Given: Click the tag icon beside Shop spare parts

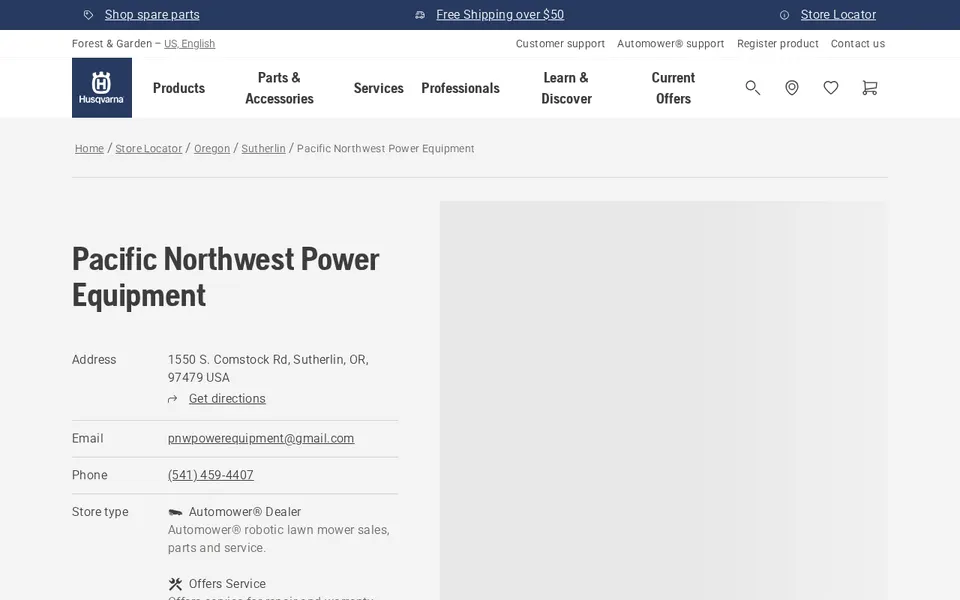Looking at the screenshot, I should coord(88,15).
